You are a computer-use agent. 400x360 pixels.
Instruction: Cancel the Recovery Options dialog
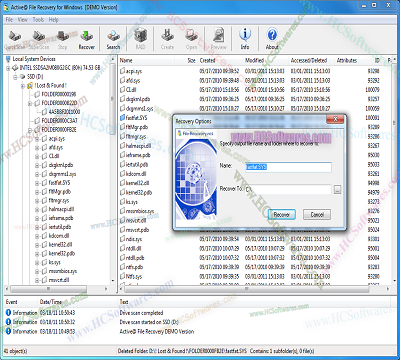point(317,214)
